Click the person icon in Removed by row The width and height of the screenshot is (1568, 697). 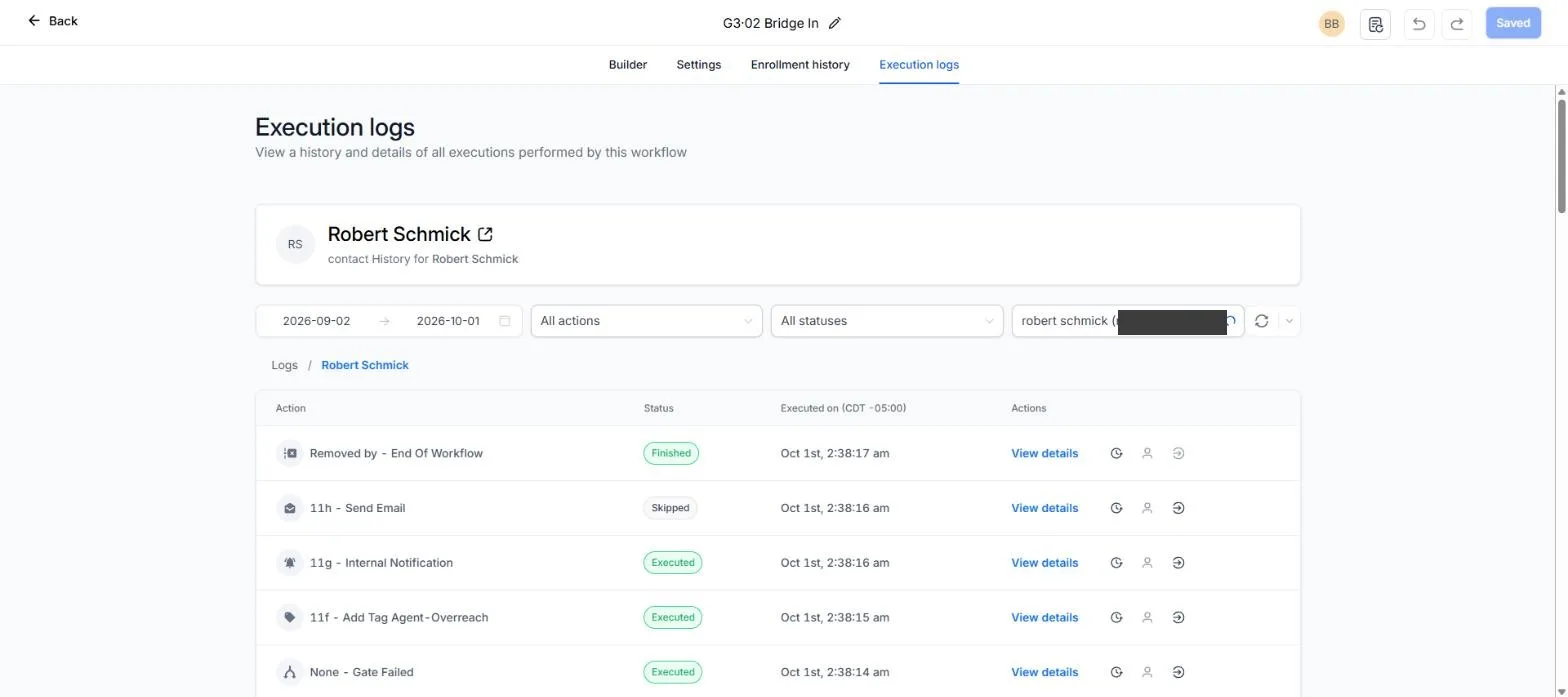pyautogui.click(x=1147, y=453)
